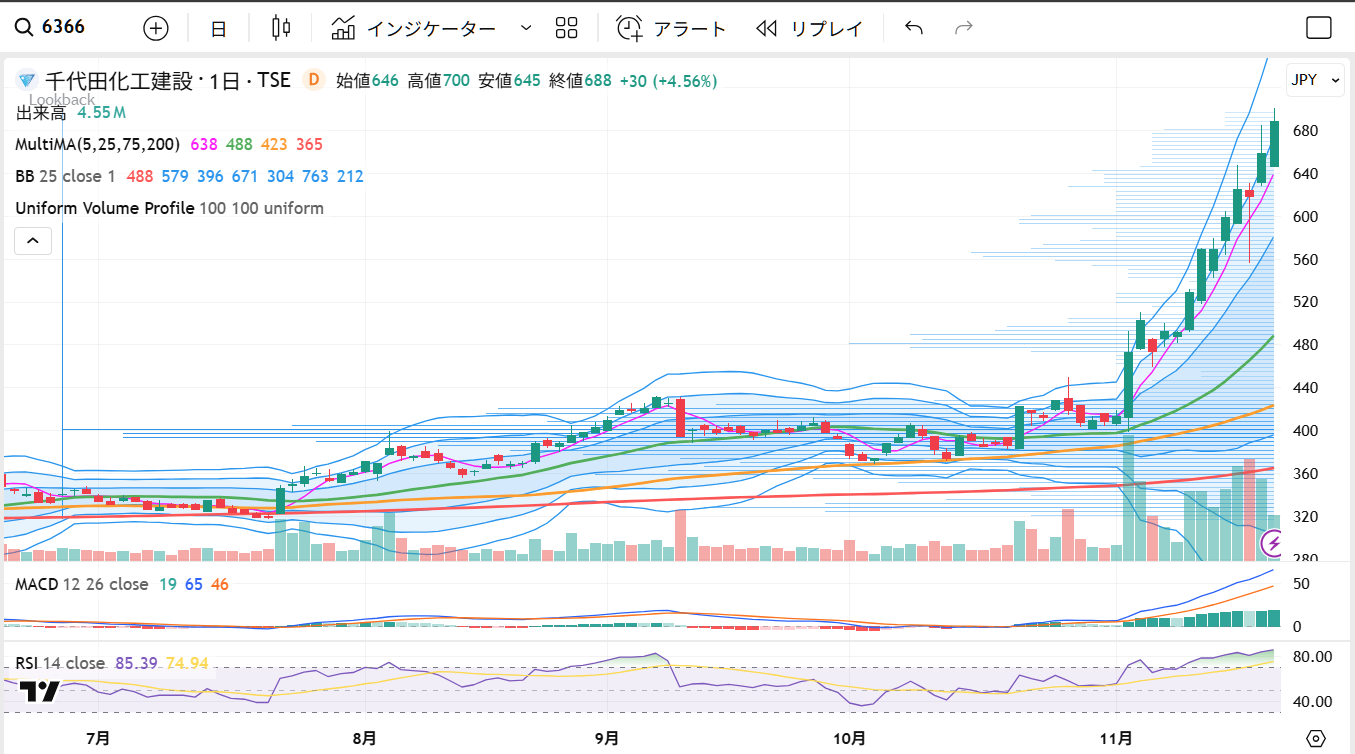Click the purple lightning bolt icon
The height and width of the screenshot is (754, 1355).
(1273, 543)
